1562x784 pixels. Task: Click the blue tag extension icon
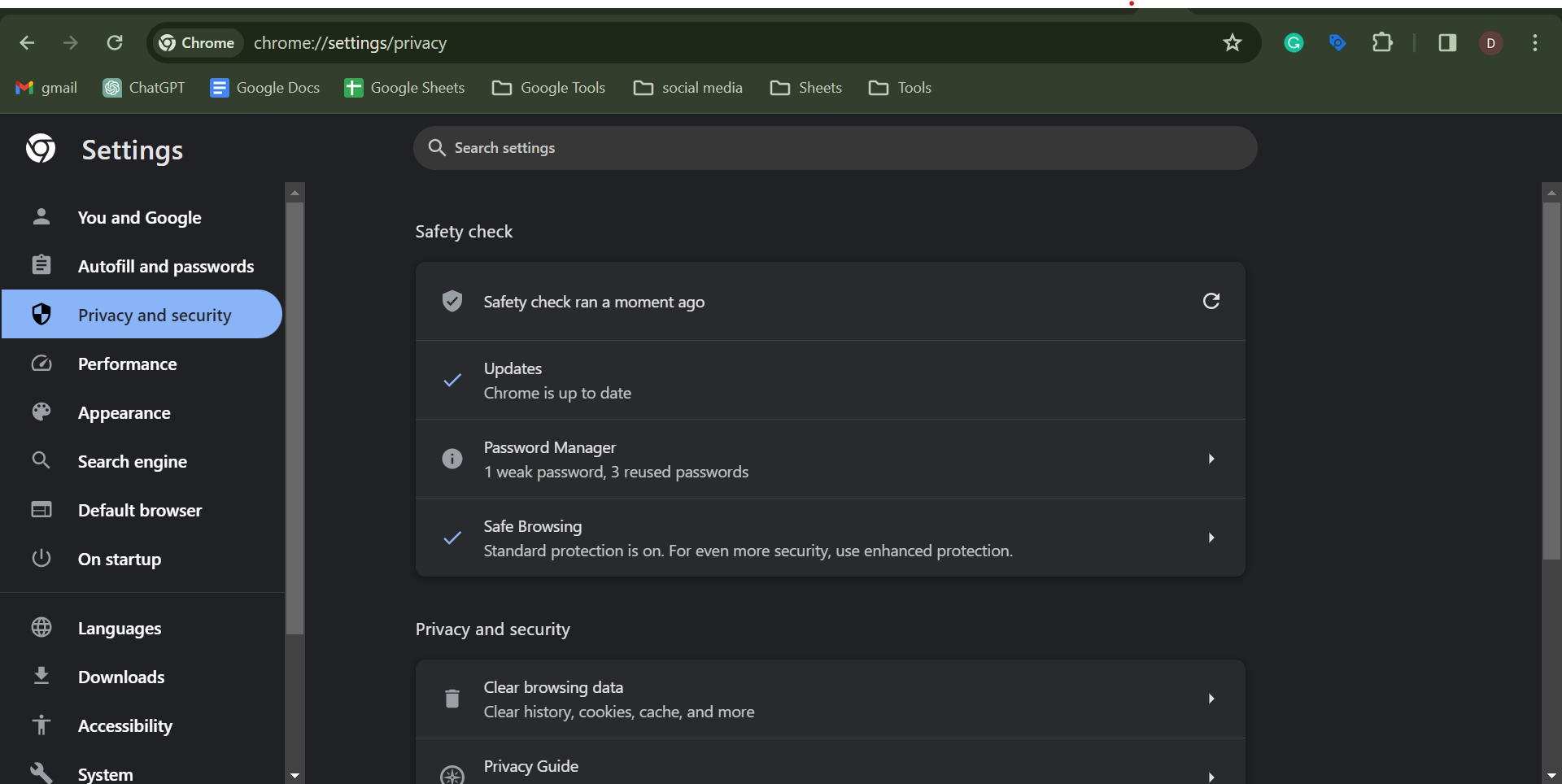click(1337, 42)
